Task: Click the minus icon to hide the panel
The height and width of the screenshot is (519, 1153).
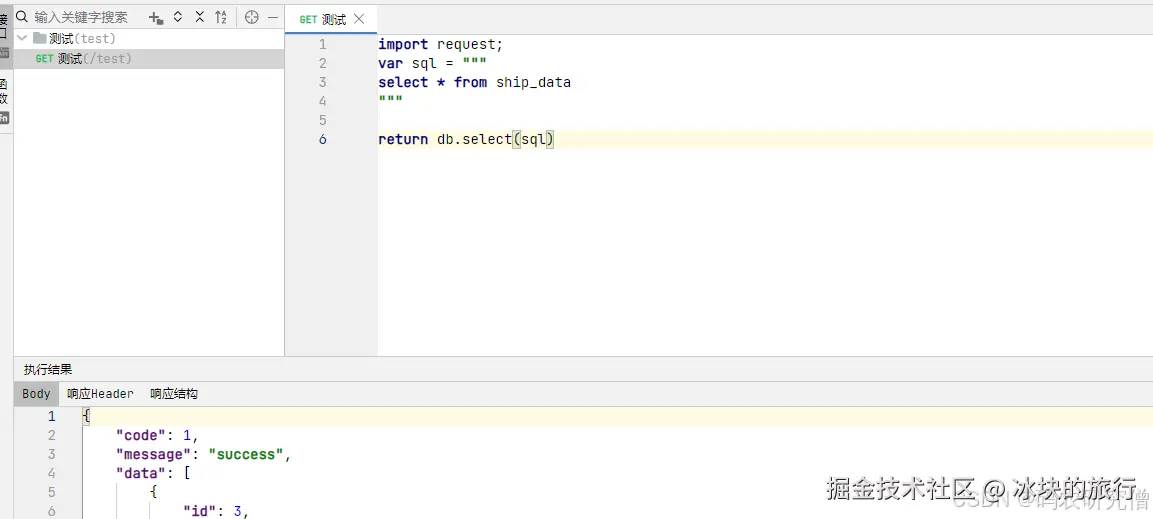Action: point(273,17)
